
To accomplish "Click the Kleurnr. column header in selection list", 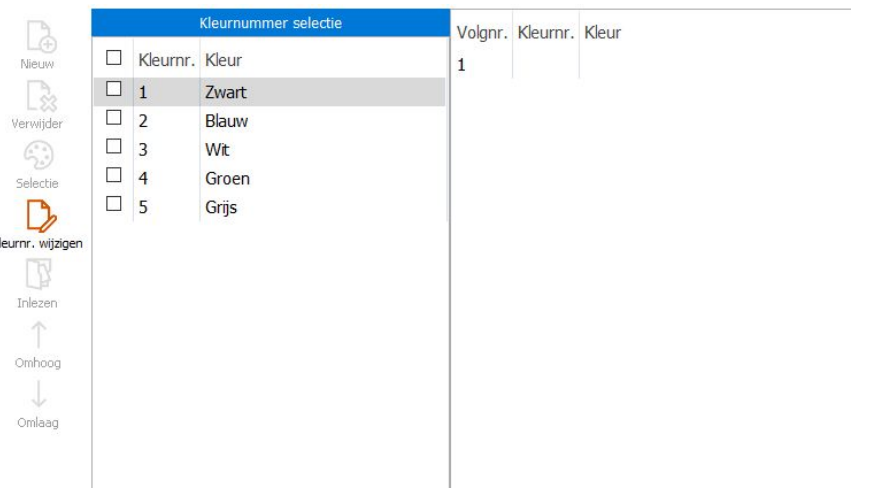I will coord(166,60).
